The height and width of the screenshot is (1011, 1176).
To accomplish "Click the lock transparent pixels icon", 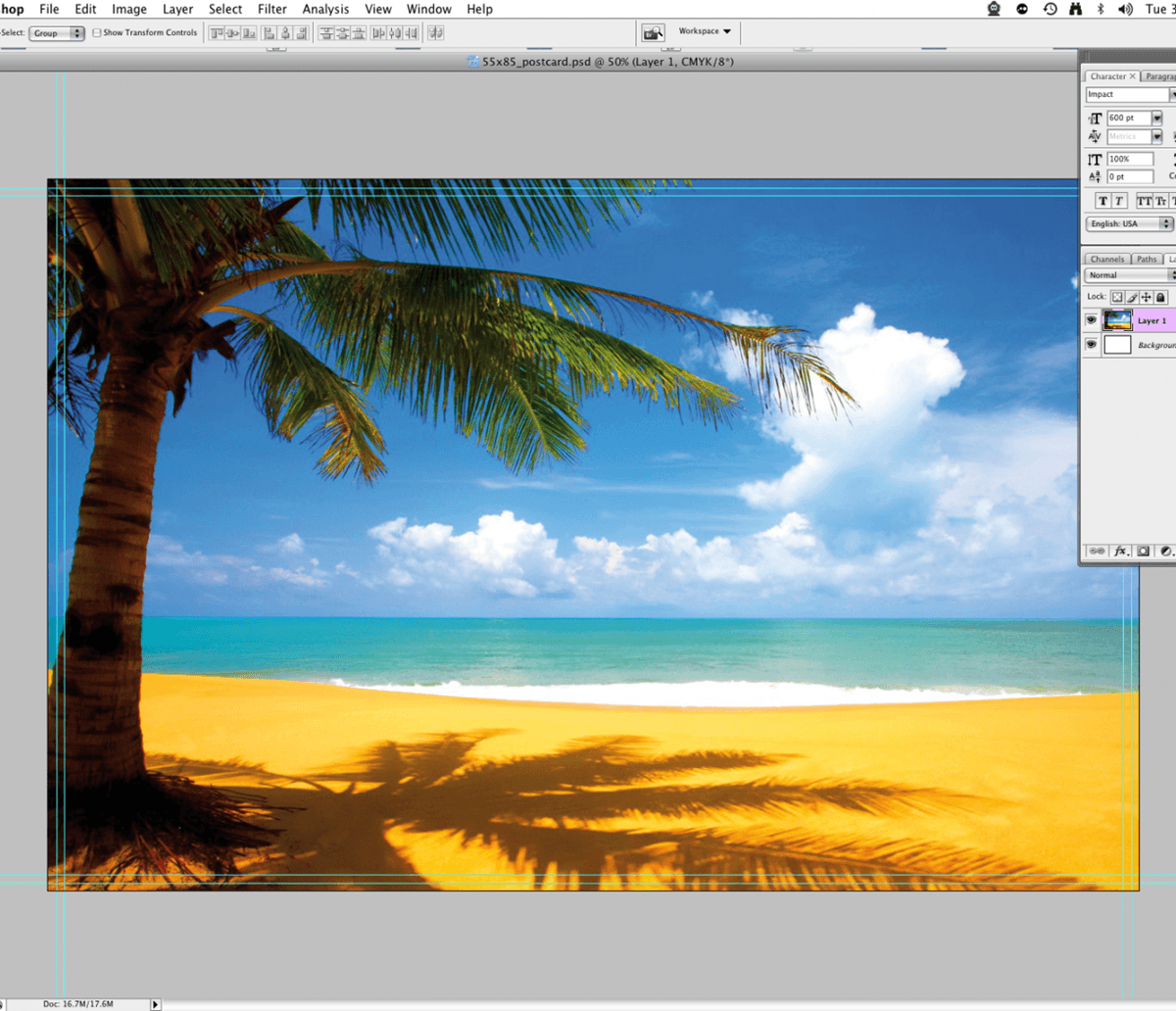I will coord(1116,297).
